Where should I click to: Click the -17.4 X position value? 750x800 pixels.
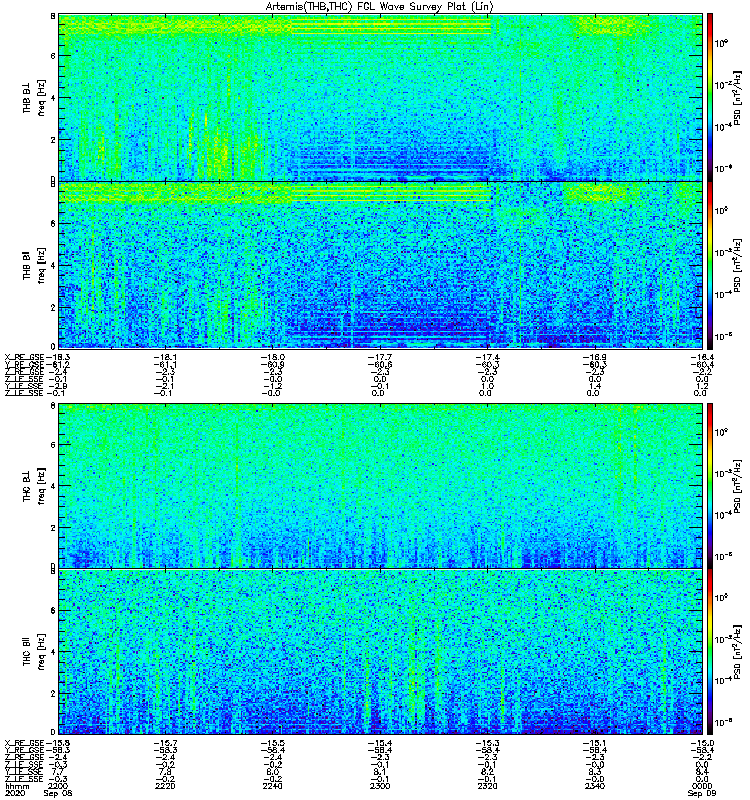[488, 357]
